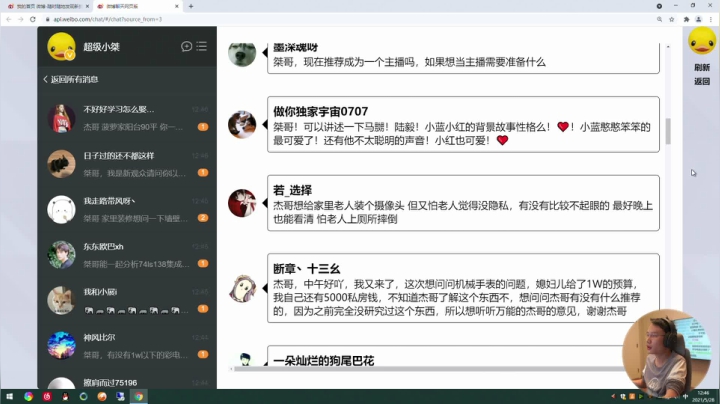Open the zoom magnifier icon in address bar
The width and height of the screenshot is (720, 404).
point(659,19)
